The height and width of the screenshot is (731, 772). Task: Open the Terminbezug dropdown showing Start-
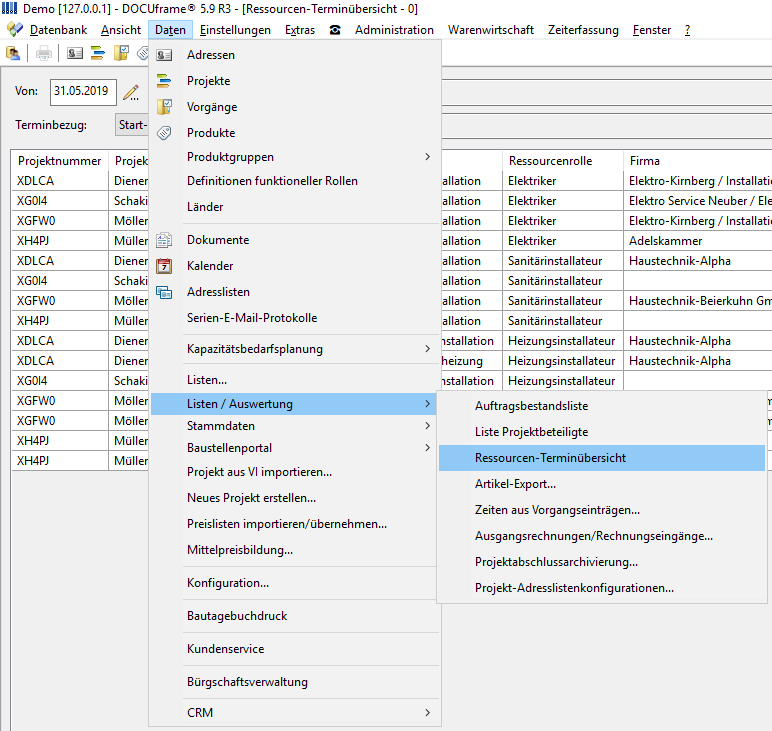pos(132,125)
